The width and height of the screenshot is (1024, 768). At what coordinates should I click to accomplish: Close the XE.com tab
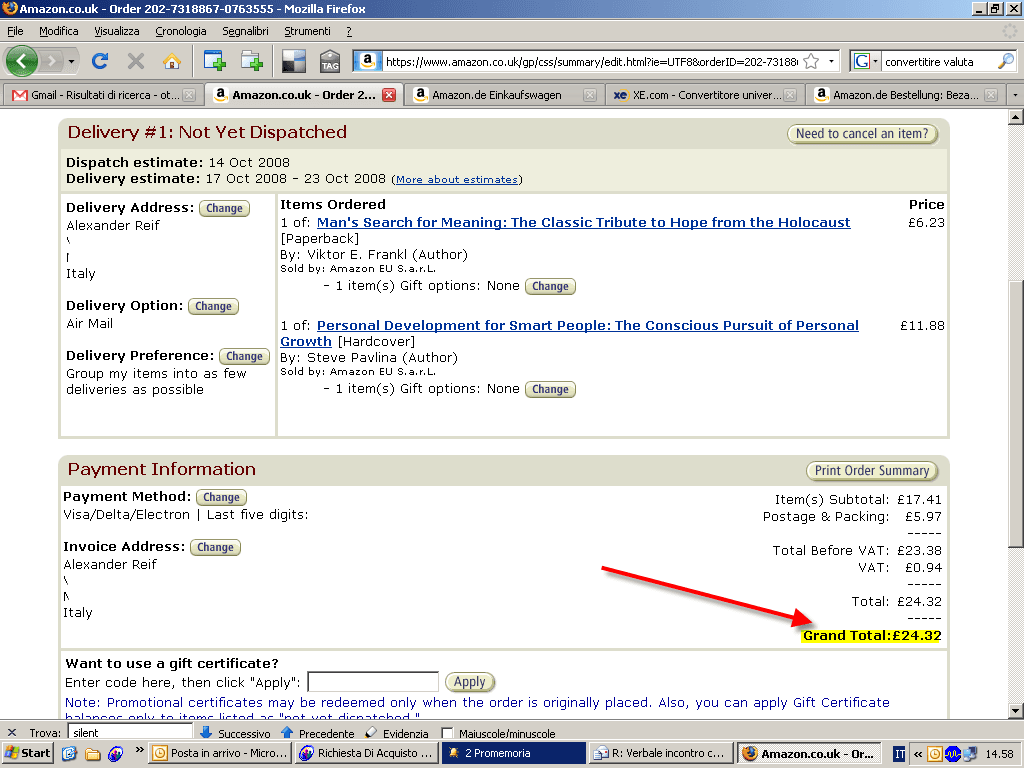790,95
